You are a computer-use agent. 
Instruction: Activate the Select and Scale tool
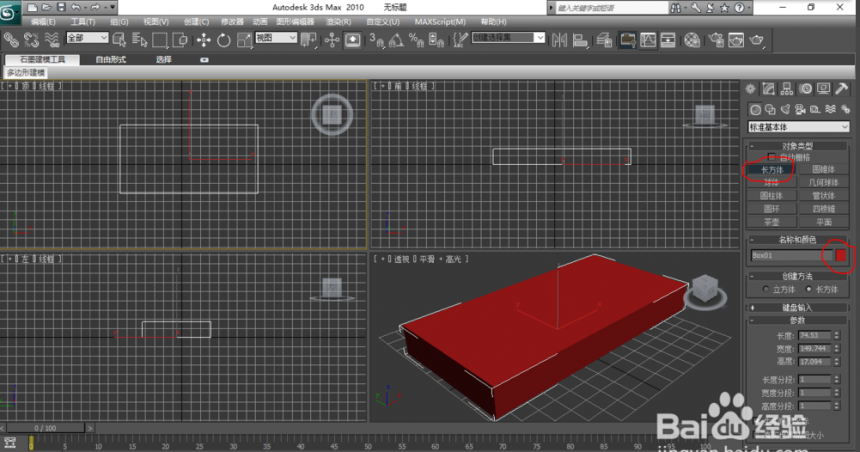[244, 39]
